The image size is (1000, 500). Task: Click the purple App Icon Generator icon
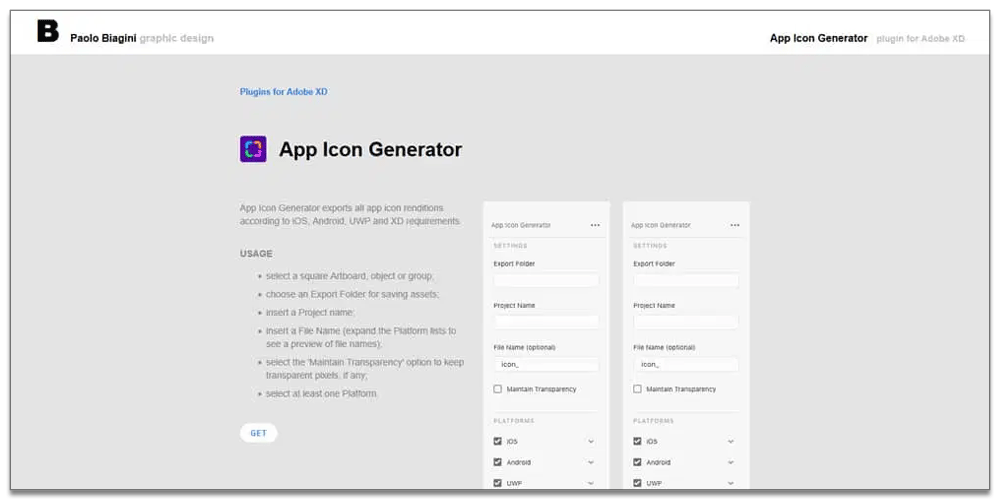tap(253, 149)
